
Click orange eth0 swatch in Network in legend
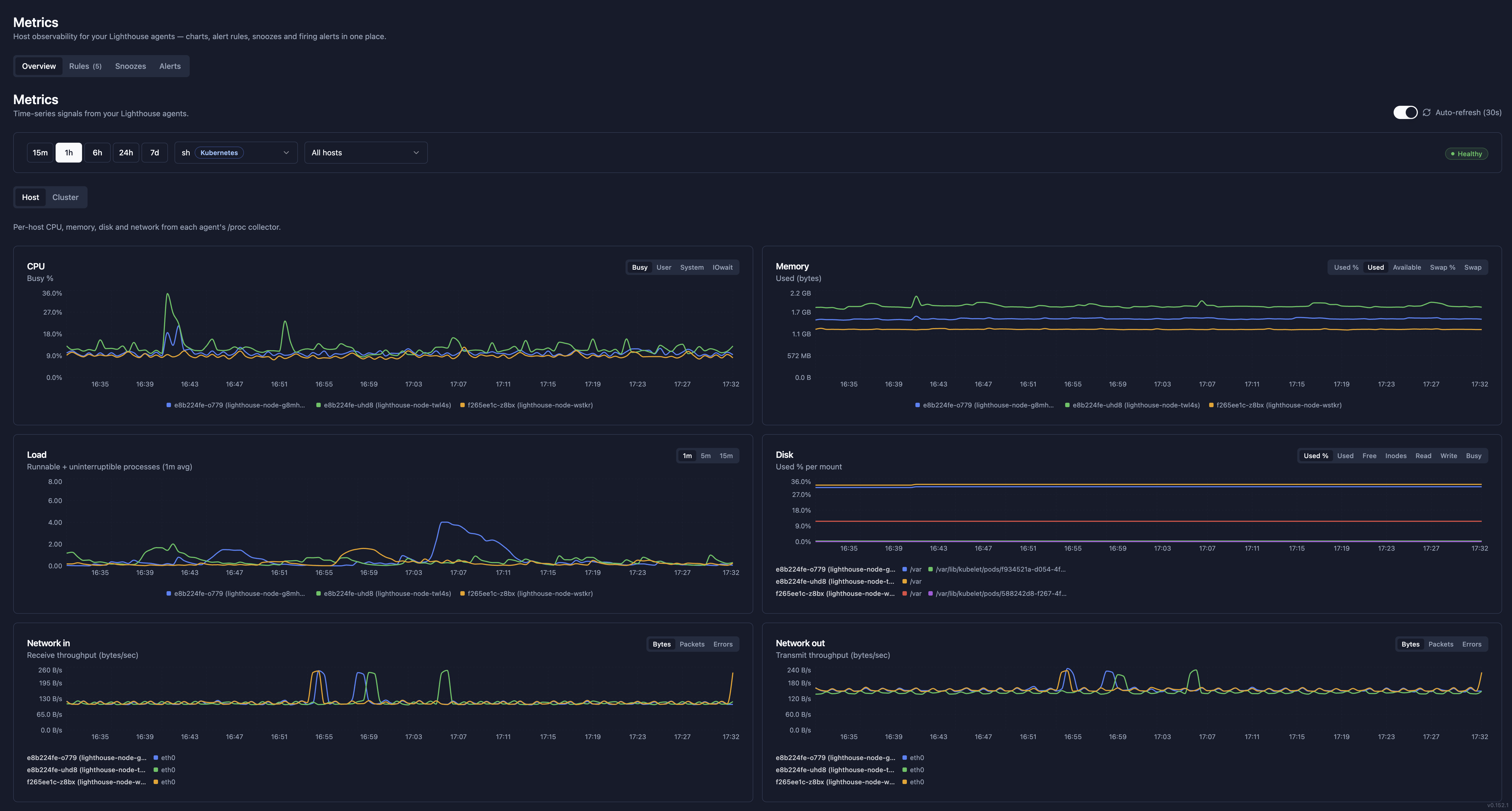[156, 782]
